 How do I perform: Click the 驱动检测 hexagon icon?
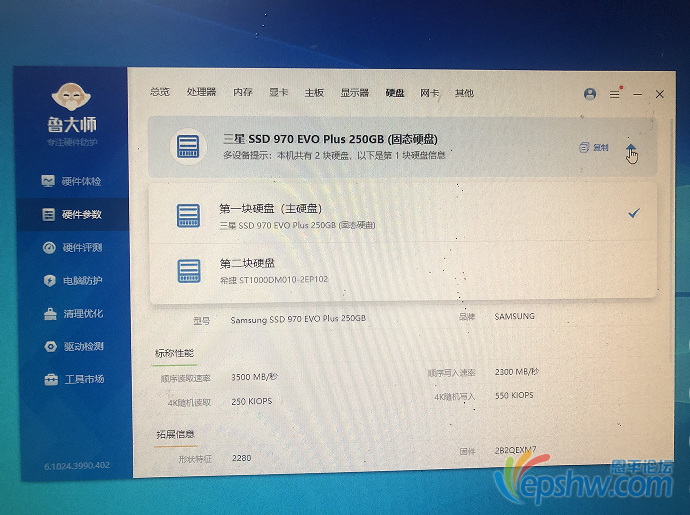(x=51, y=346)
